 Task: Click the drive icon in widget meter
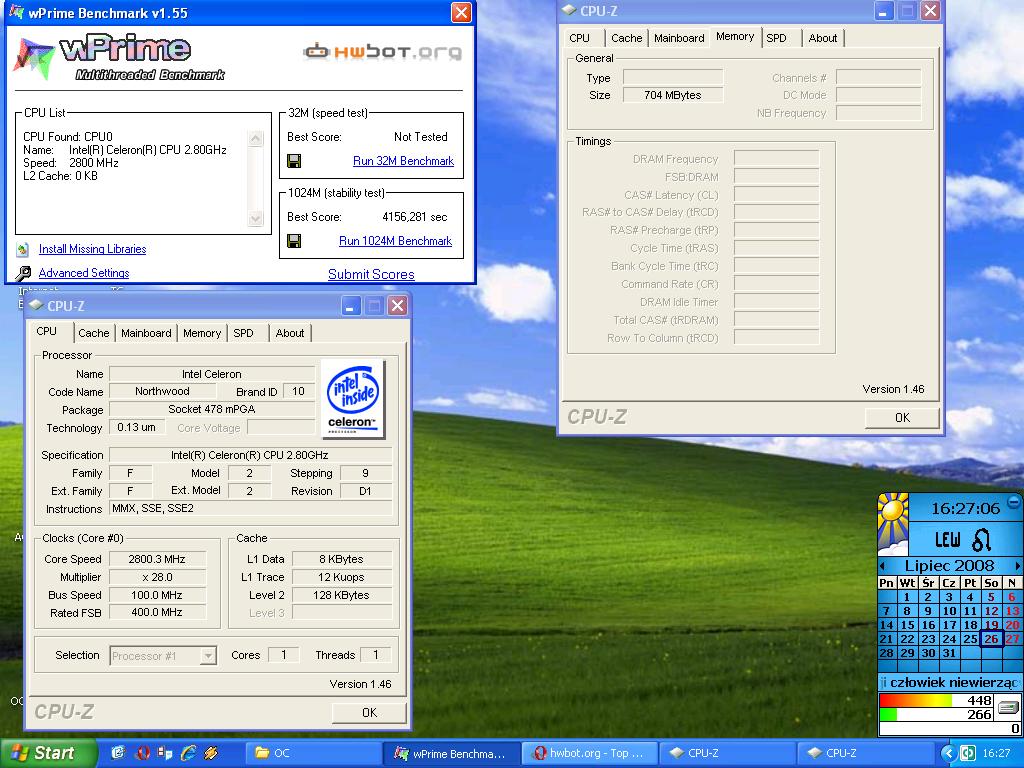click(x=1008, y=707)
